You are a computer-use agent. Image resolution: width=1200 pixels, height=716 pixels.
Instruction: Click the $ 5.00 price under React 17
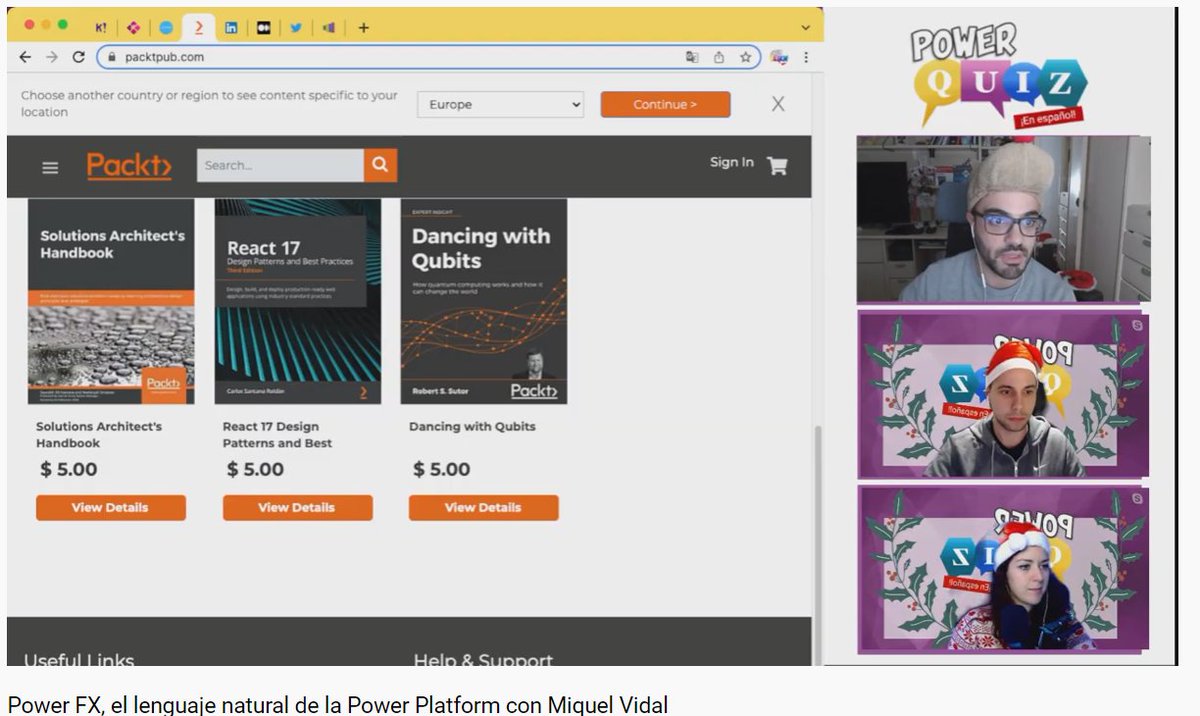click(255, 469)
